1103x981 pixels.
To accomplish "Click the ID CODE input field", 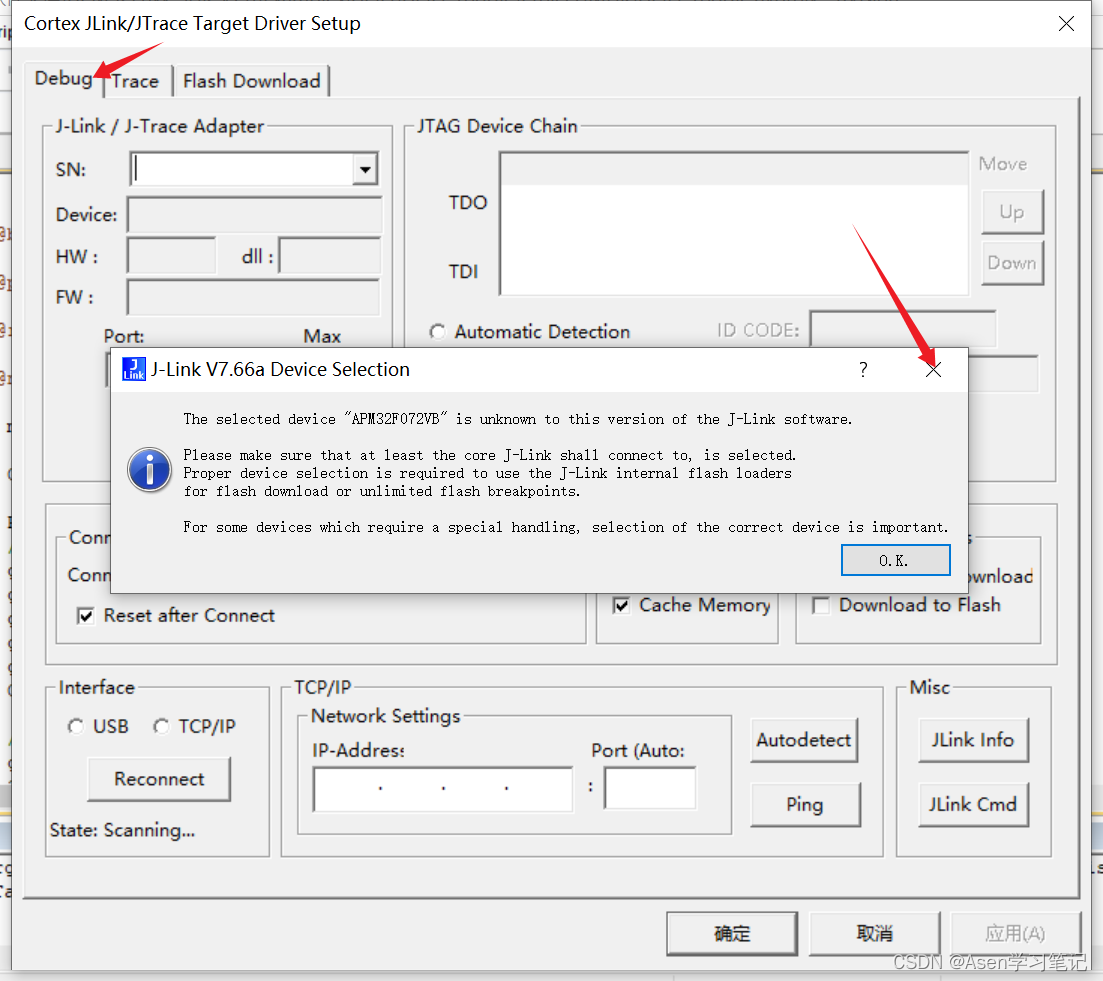I will (x=903, y=329).
